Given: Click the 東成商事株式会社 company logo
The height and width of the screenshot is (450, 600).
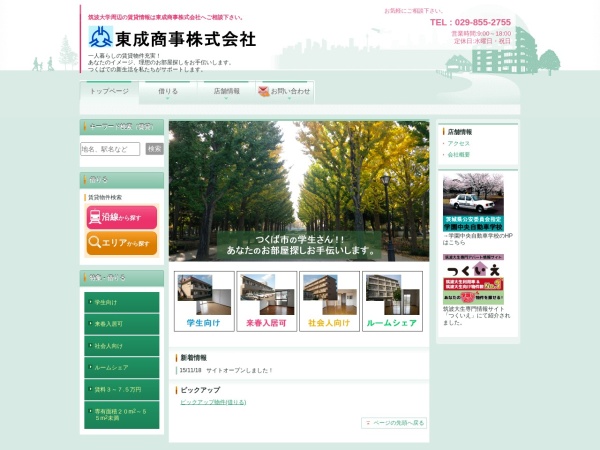Looking at the screenshot, I should tap(172, 38).
